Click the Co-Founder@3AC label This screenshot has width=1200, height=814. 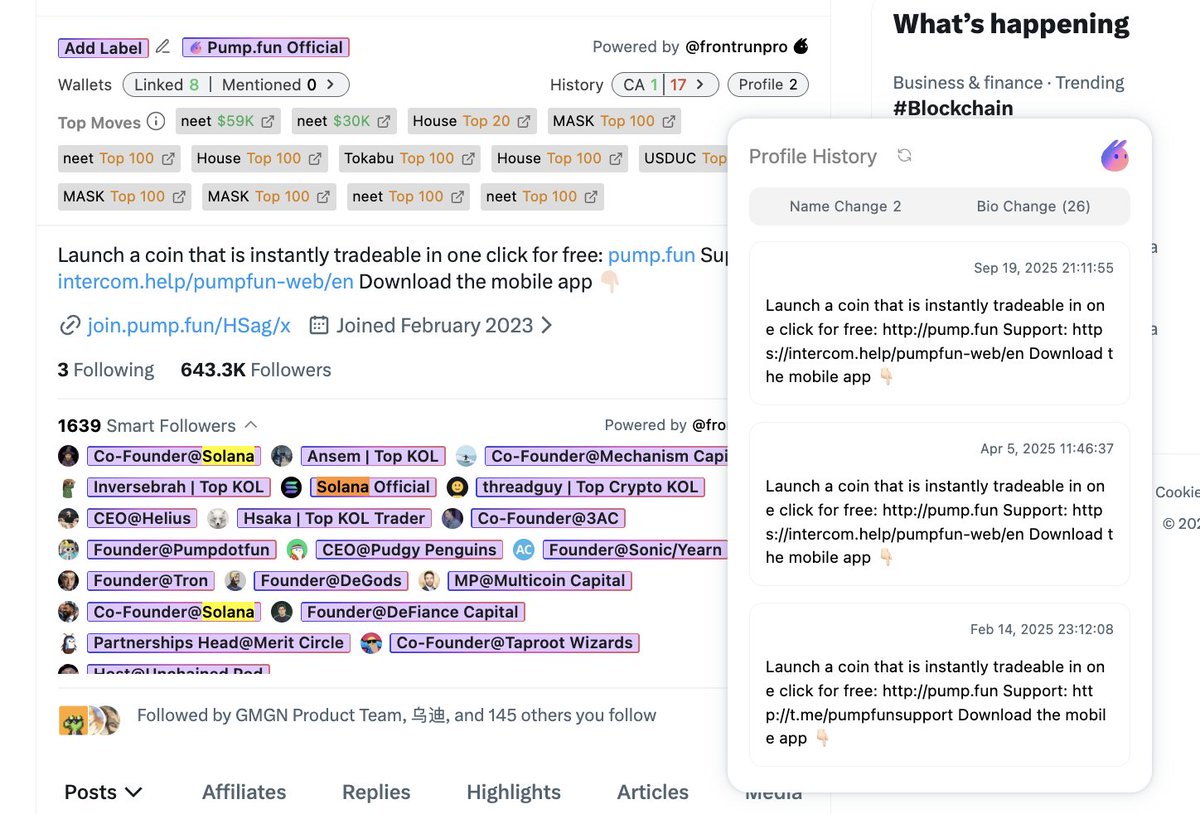coord(547,518)
